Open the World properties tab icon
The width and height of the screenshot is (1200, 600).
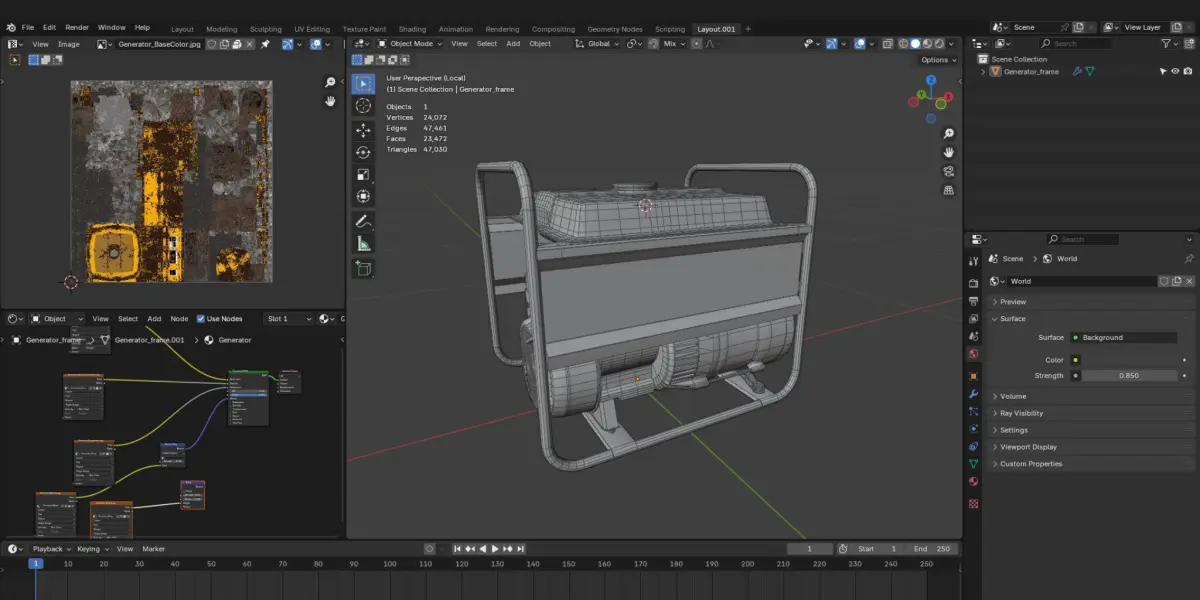[x=974, y=354]
